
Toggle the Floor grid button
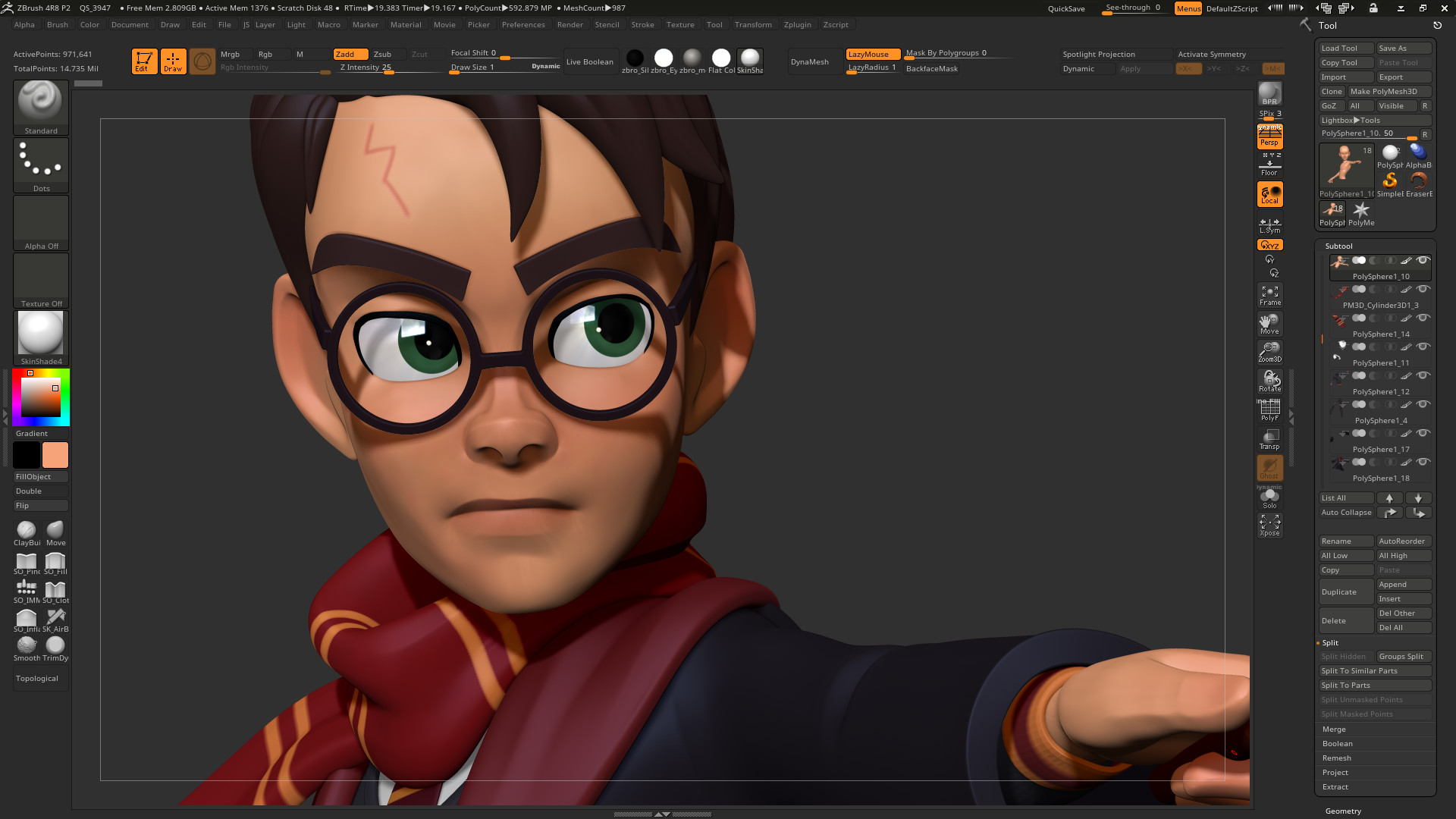pyautogui.click(x=1269, y=165)
